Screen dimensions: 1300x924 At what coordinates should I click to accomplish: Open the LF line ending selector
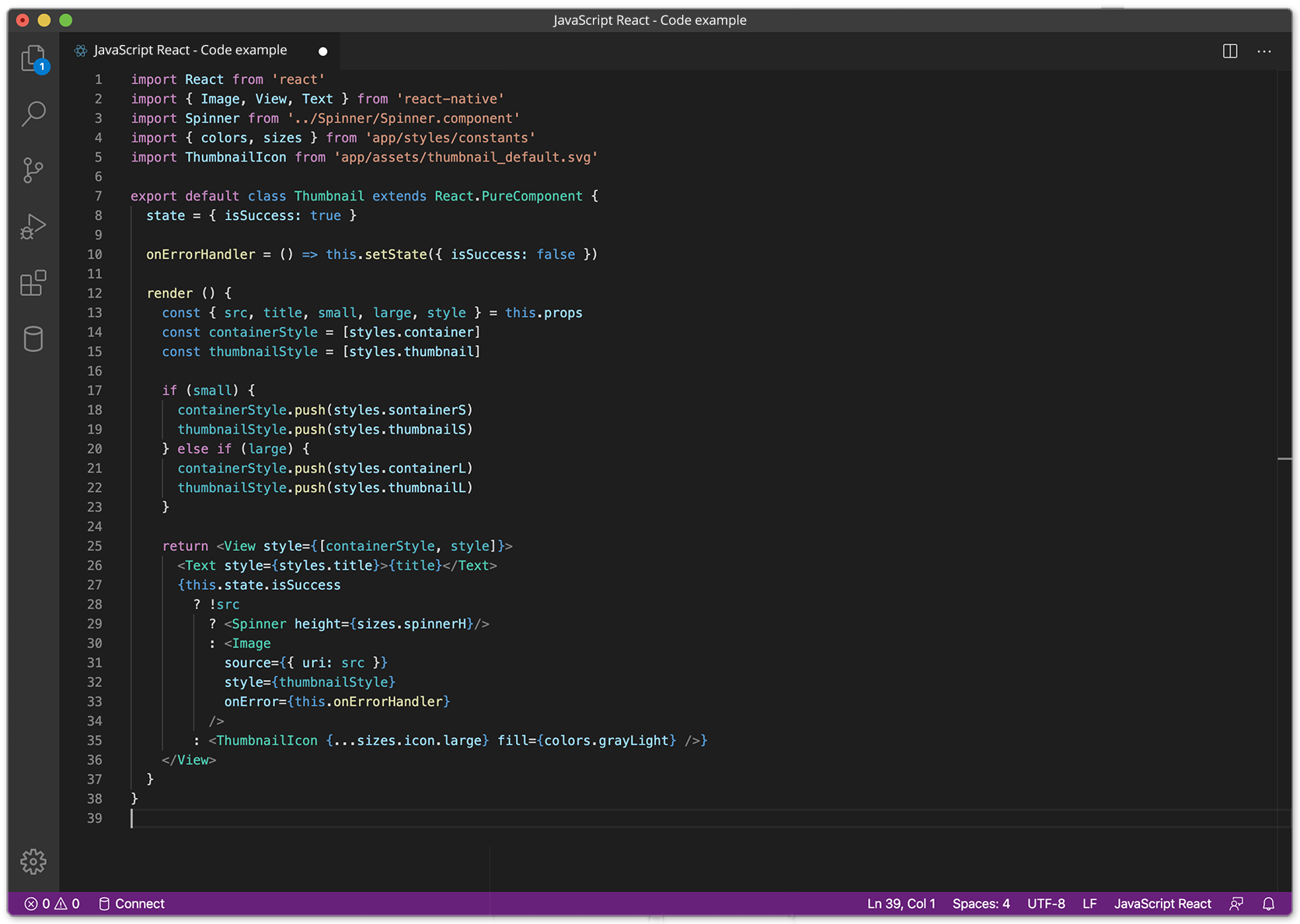[1089, 904]
